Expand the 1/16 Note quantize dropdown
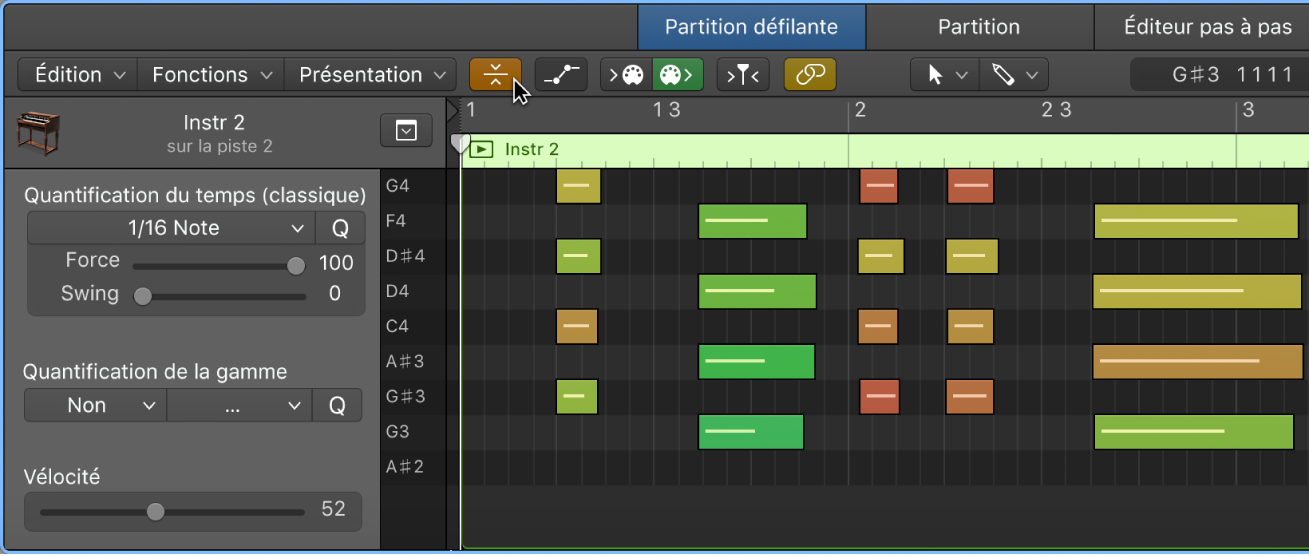1309x556 pixels. tap(171, 228)
